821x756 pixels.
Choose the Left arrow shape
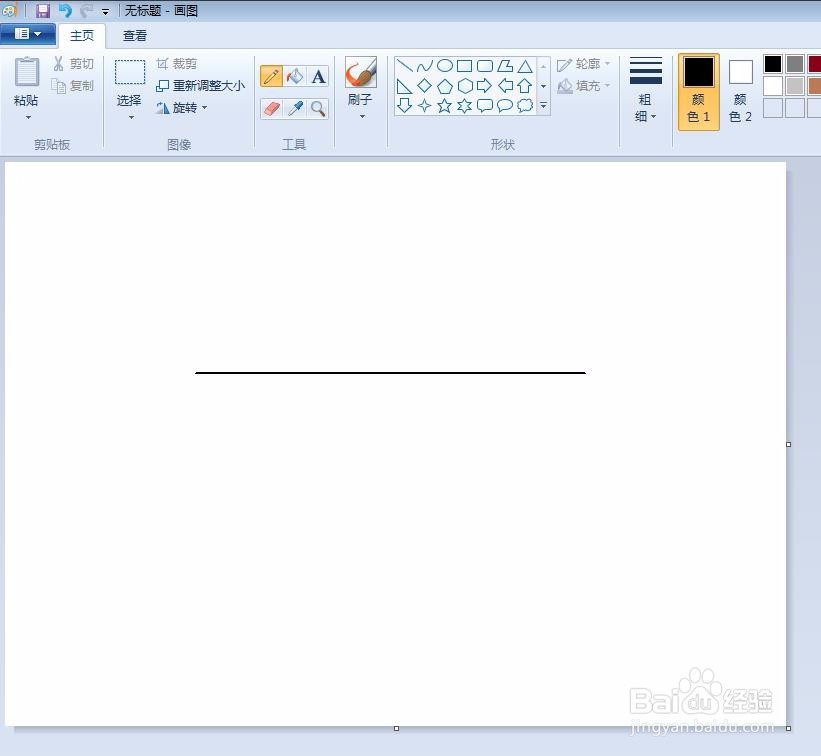click(505, 86)
